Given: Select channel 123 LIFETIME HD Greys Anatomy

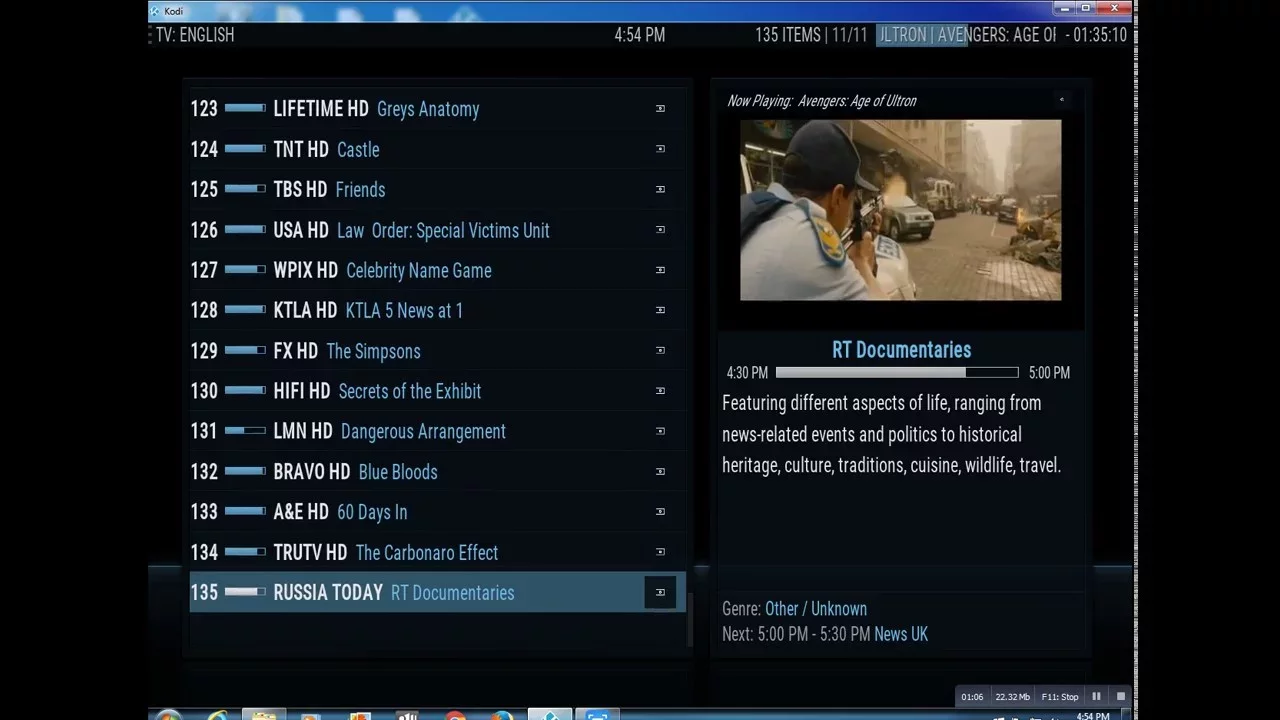Looking at the screenshot, I should [437, 109].
